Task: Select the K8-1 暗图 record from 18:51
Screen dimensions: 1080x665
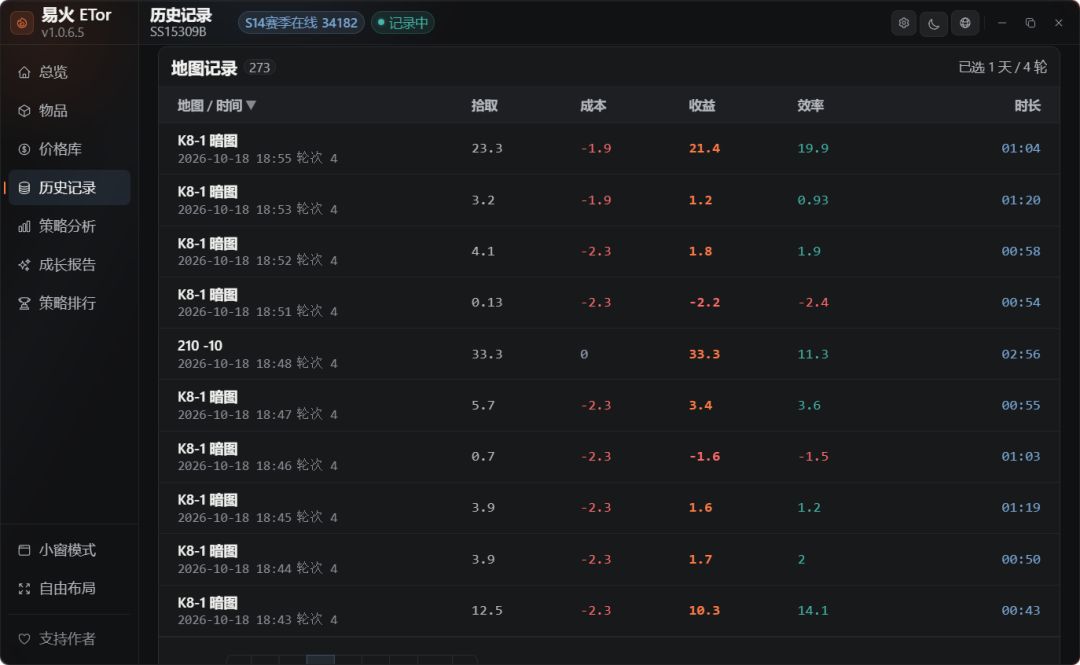Action: (x=609, y=303)
